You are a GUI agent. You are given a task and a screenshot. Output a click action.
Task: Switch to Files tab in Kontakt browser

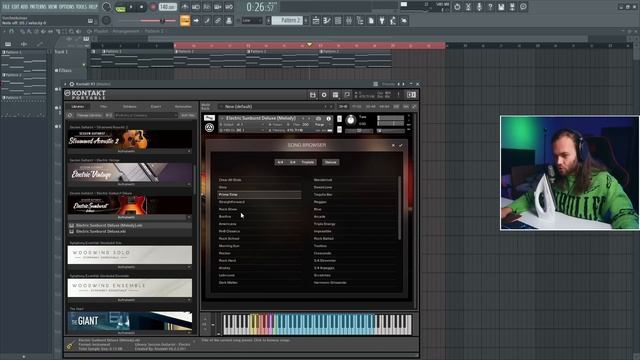[x=104, y=107]
